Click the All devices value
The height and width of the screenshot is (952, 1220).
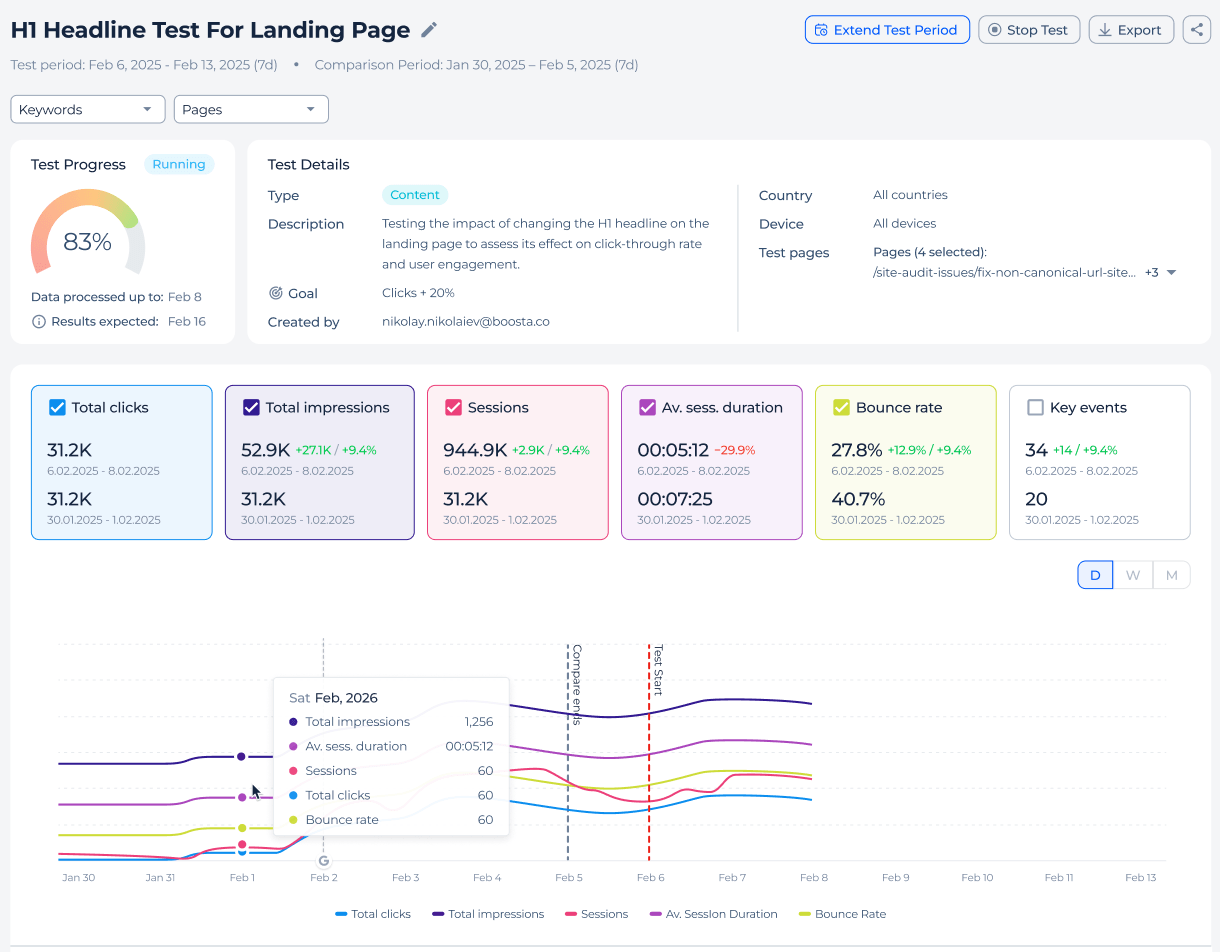click(905, 223)
